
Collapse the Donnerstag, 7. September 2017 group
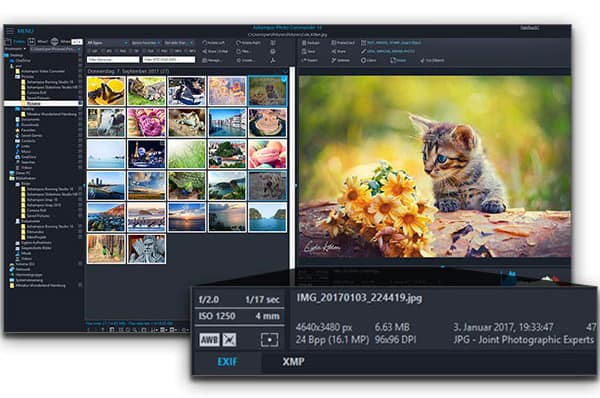tap(285, 71)
